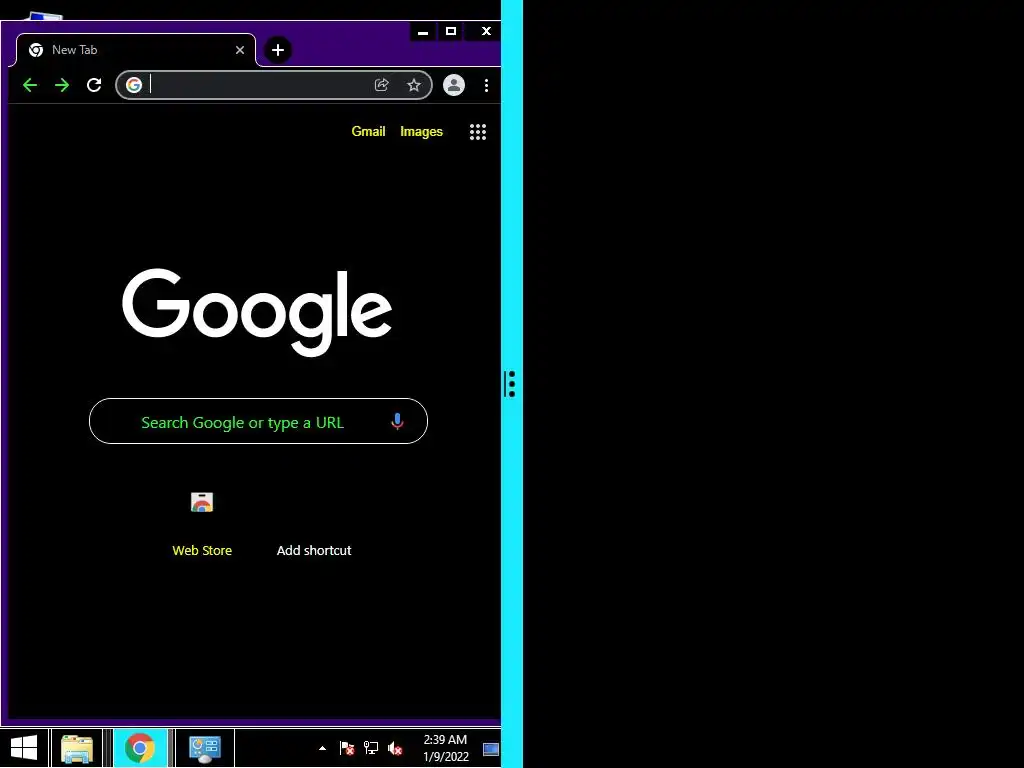
Task: Open a new tab with the plus button
Action: tap(278, 50)
